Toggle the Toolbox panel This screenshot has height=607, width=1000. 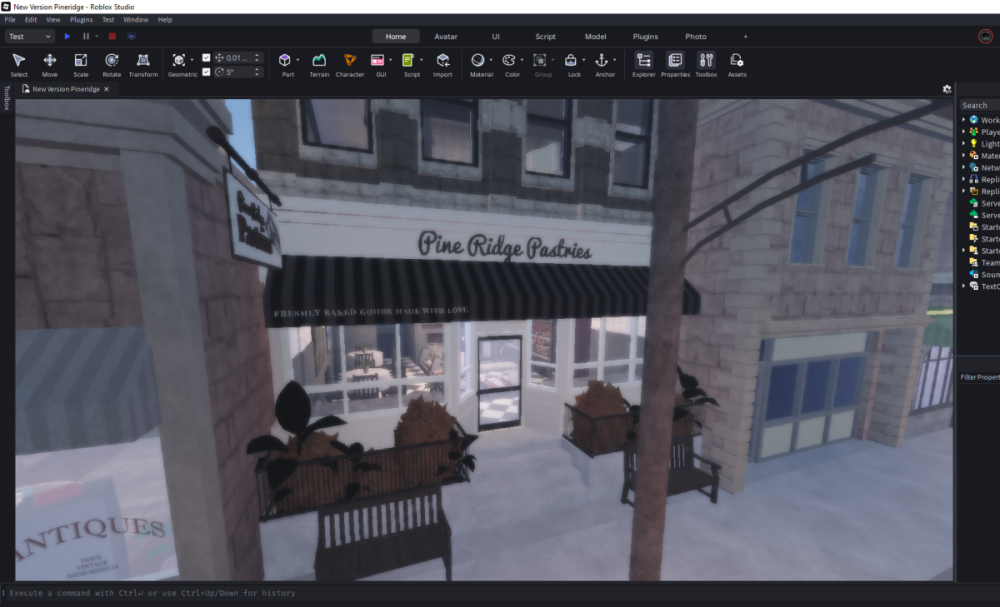(706, 64)
